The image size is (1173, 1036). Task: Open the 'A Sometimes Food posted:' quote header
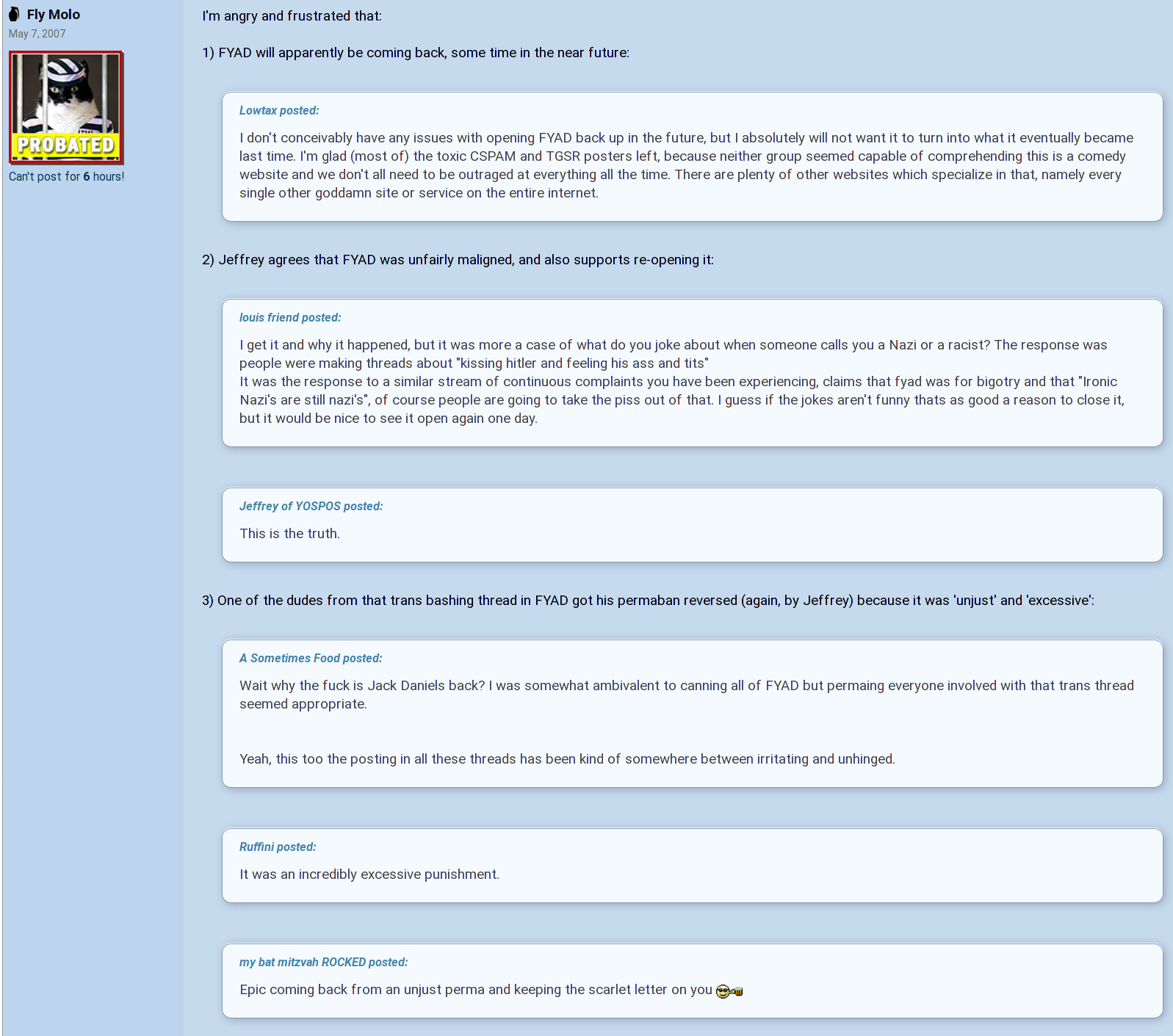point(311,659)
